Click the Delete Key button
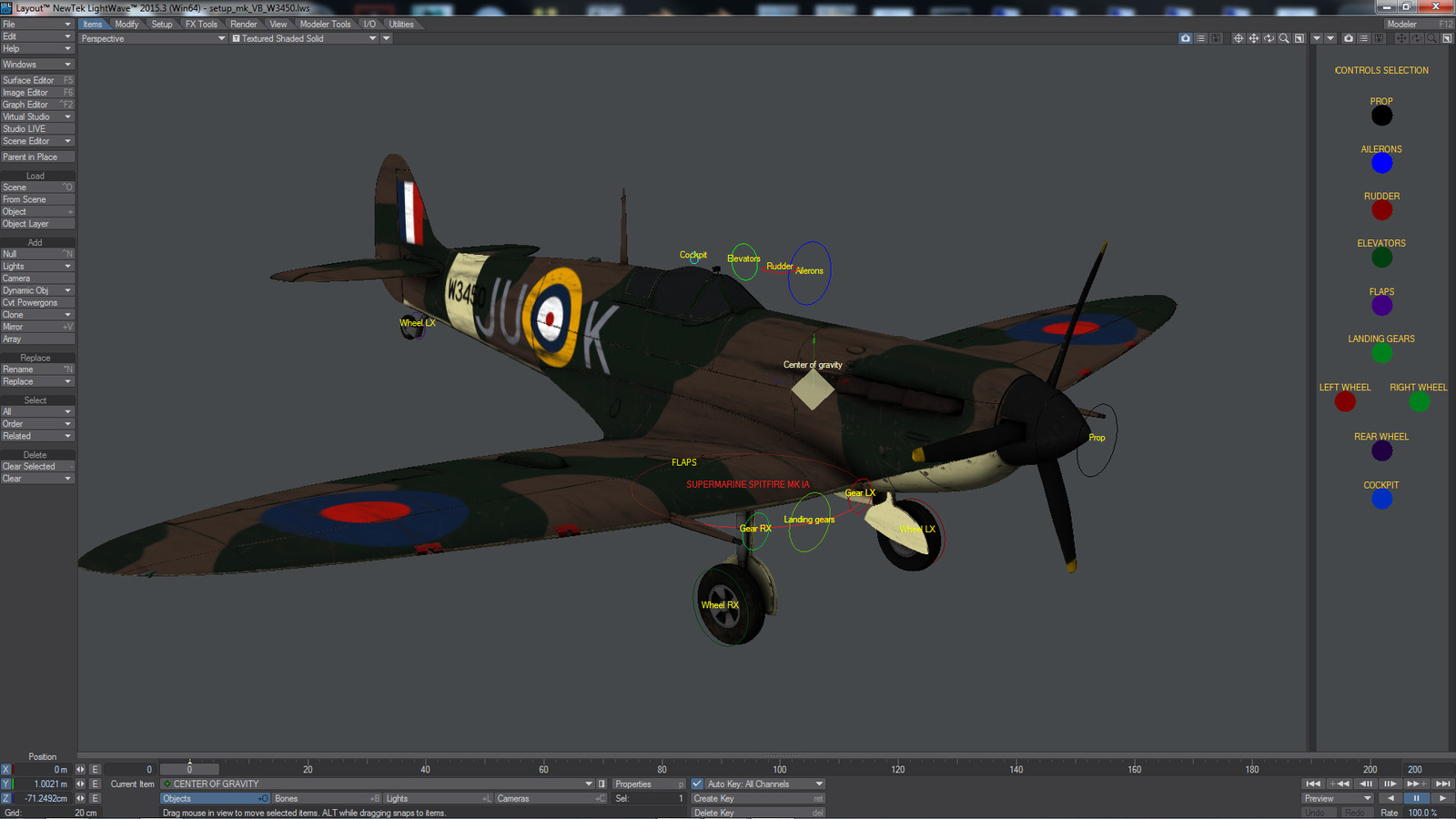The image size is (1456, 819). [x=758, y=813]
